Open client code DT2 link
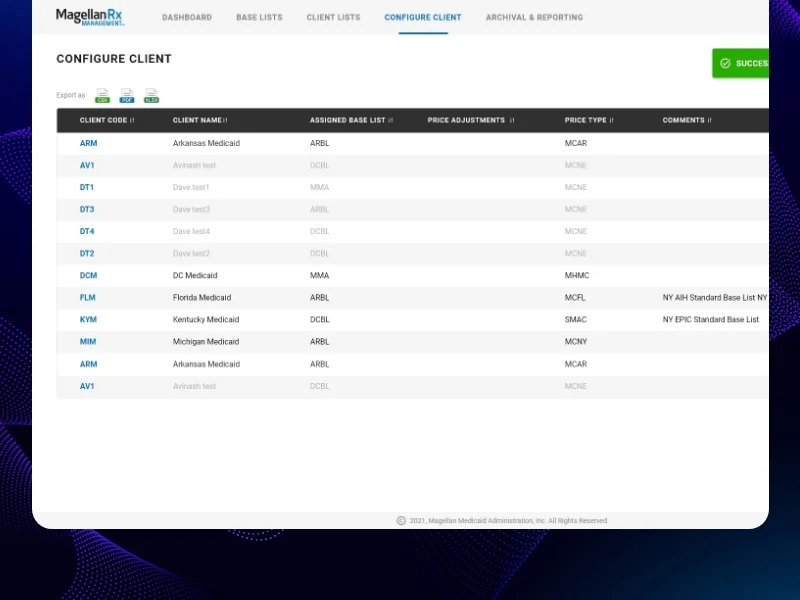This screenshot has width=800, height=600. (x=87, y=254)
